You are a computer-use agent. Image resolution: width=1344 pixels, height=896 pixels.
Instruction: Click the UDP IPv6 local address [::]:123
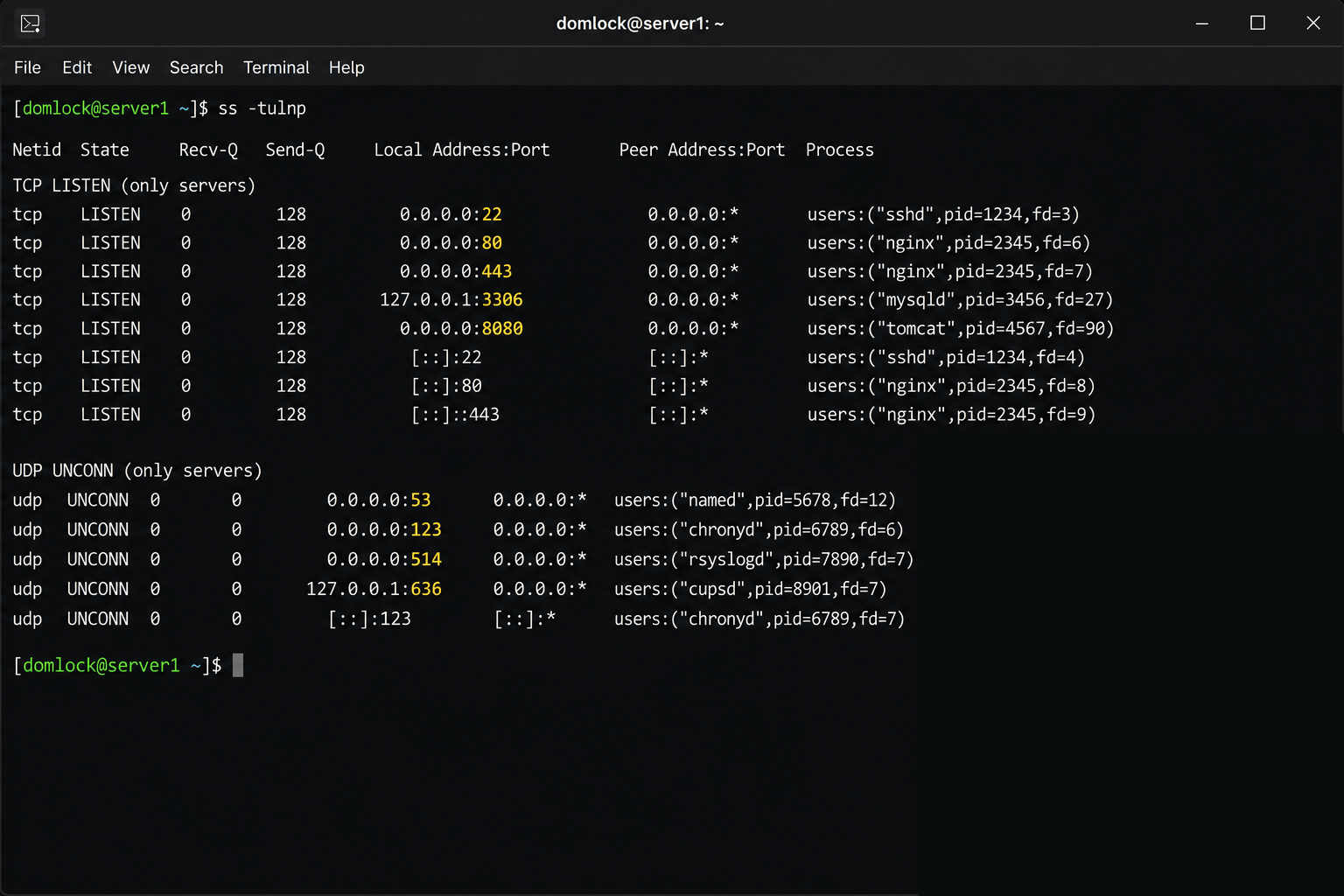[369, 619]
